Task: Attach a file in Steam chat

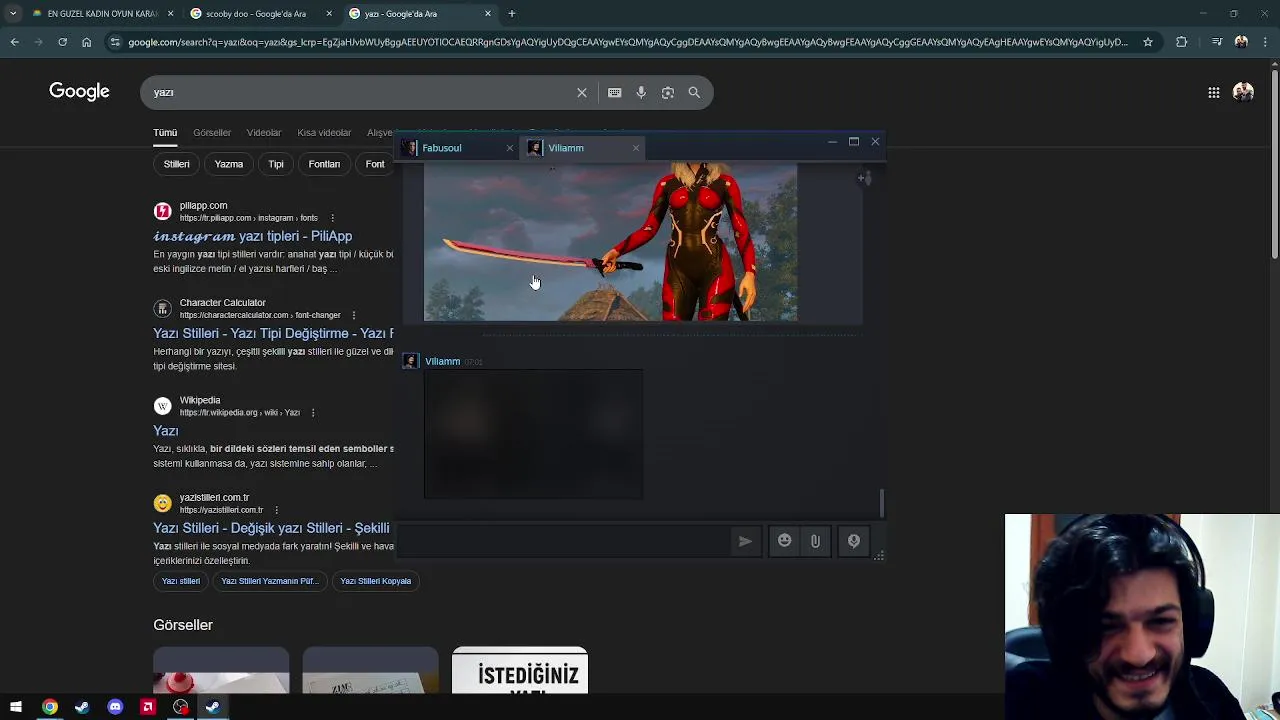Action: coord(815,541)
